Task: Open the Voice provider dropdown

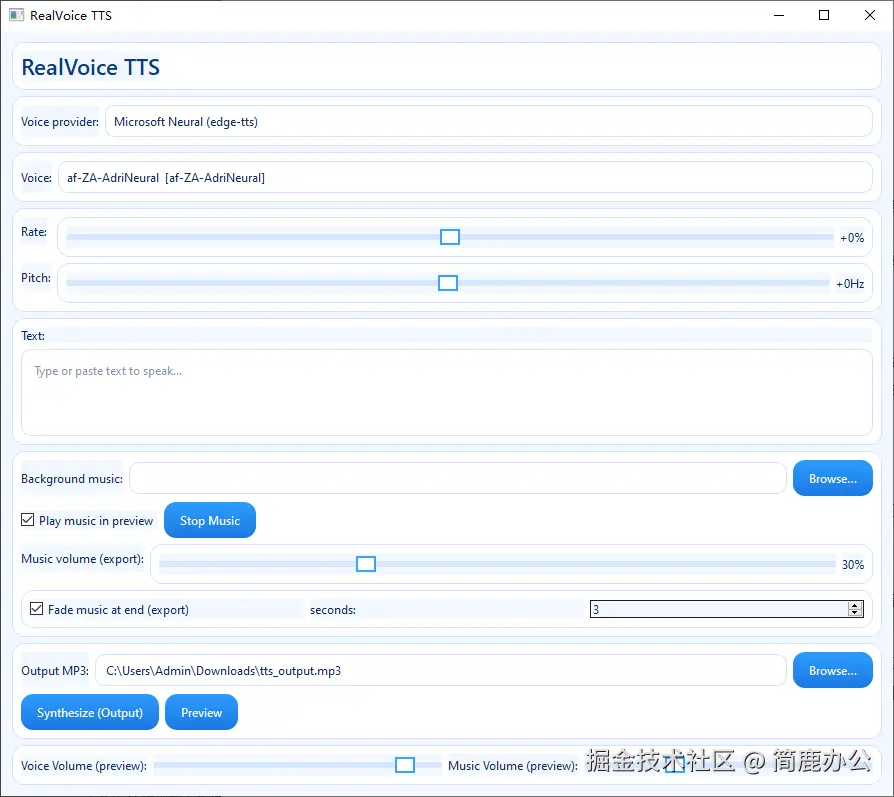Action: 489,121
